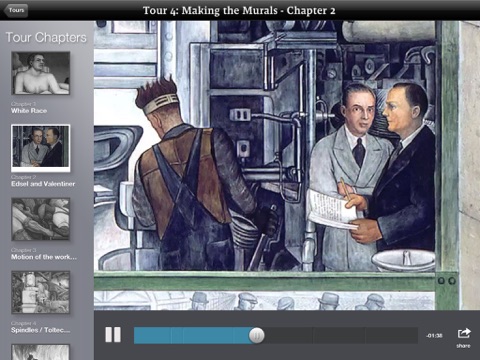Pause the tour playback
Image resolution: width=480 pixels, height=360 pixels.
(113, 334)
